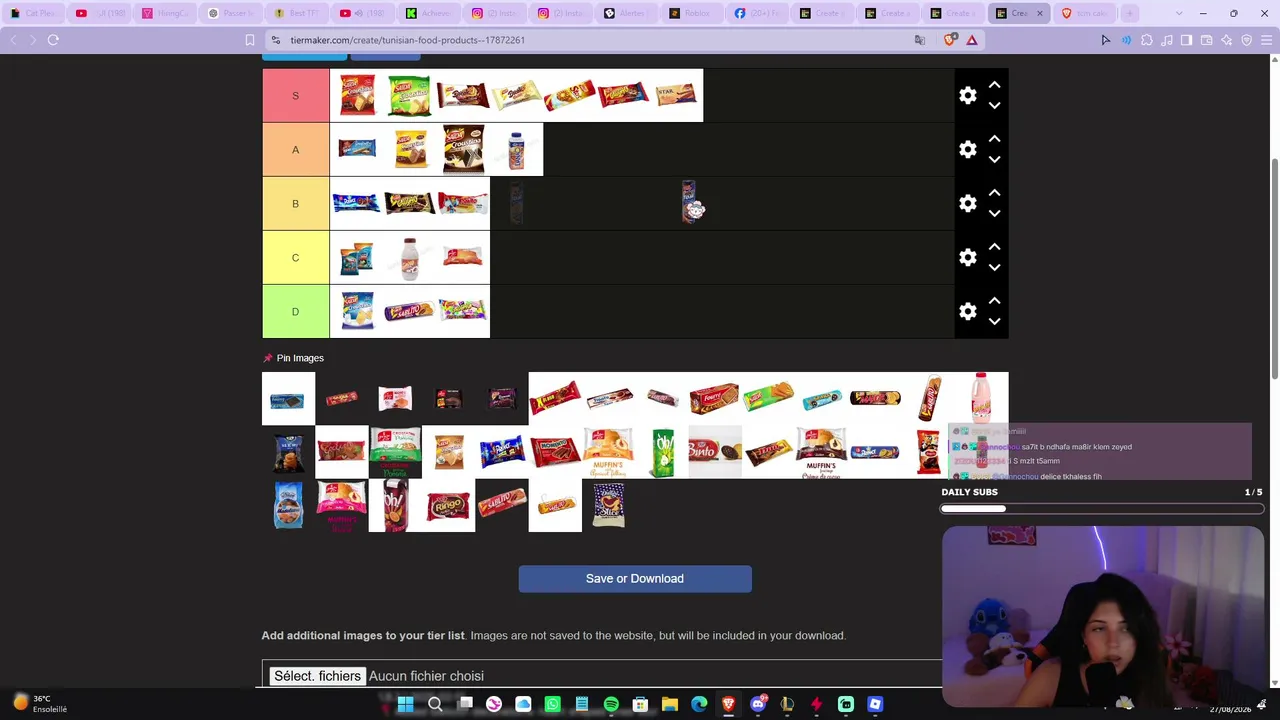
Task: Move the A tier row up
Action: (994, 139)
